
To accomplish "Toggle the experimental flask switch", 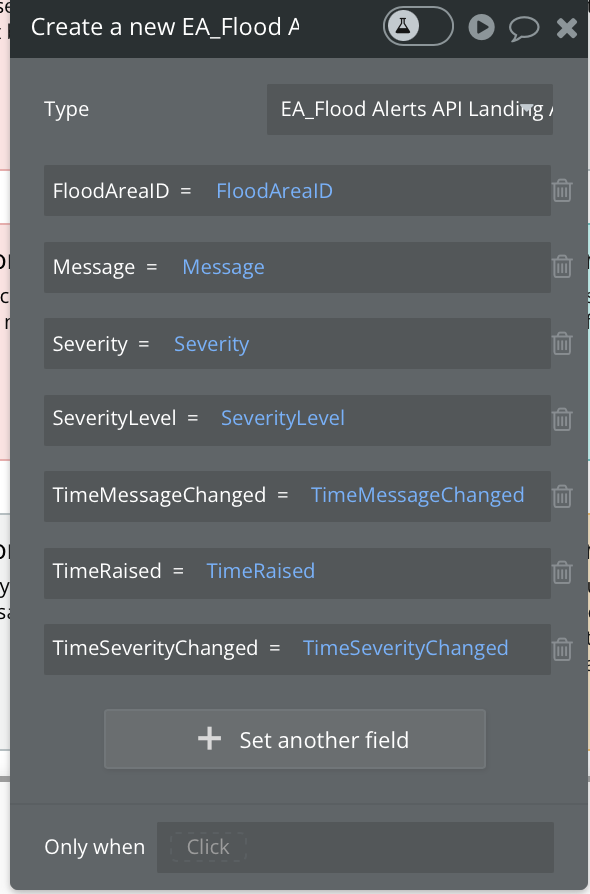I will pos(418,26).
